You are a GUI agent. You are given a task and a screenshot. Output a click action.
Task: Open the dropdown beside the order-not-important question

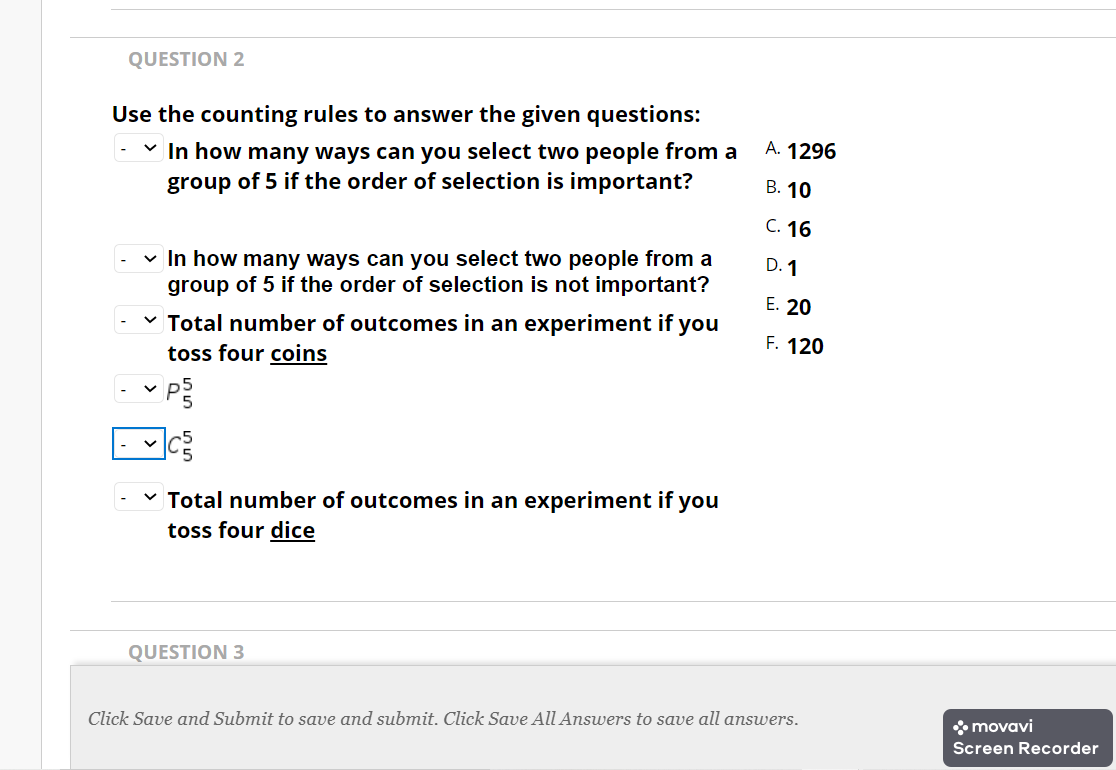point(138,257)
